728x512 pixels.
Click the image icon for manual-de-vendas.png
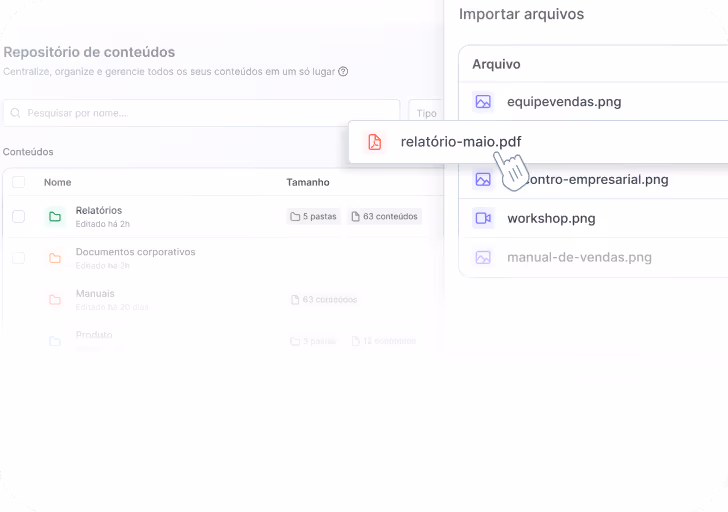point(483,257)
